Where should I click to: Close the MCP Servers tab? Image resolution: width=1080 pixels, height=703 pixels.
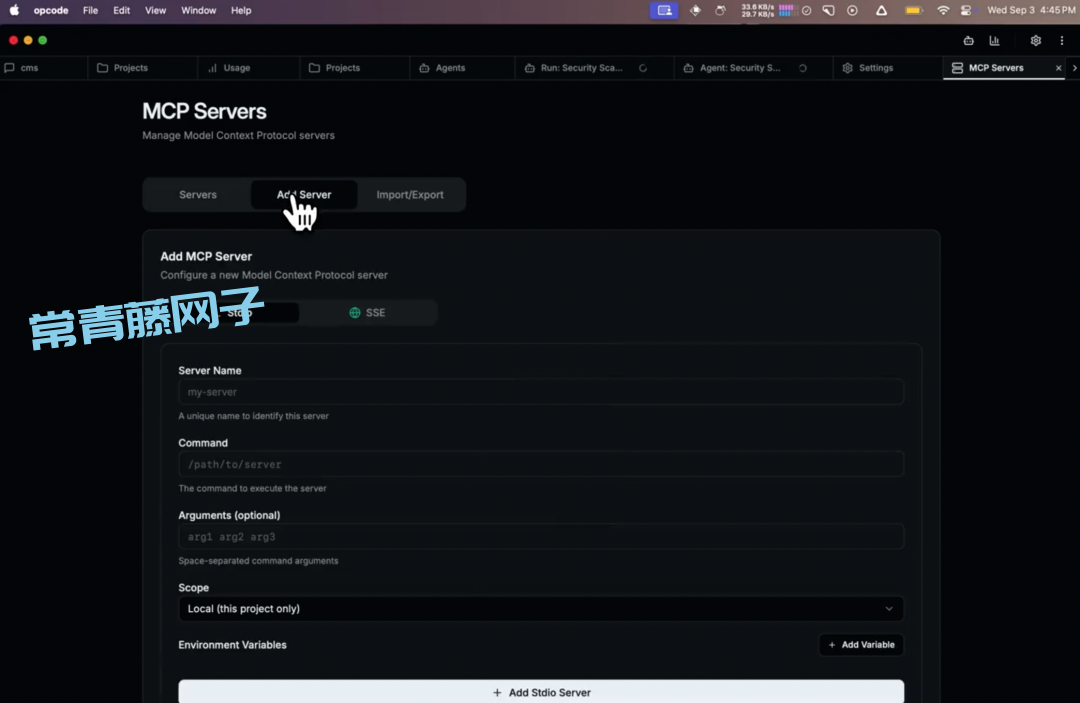pos(1058,68)
